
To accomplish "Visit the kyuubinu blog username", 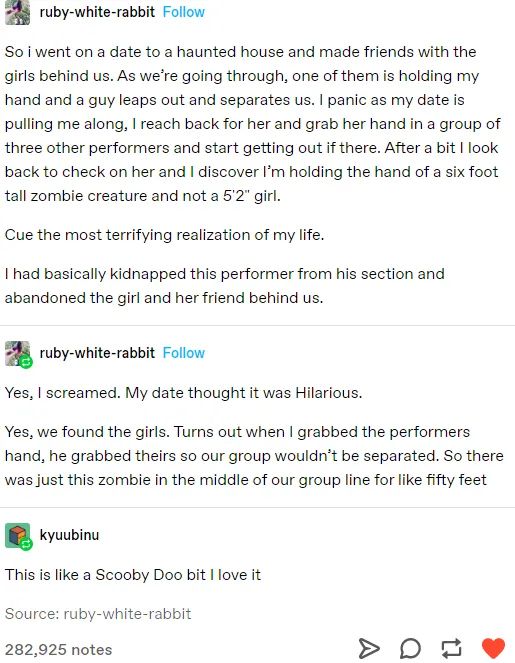I will click(x=69, y=535).
